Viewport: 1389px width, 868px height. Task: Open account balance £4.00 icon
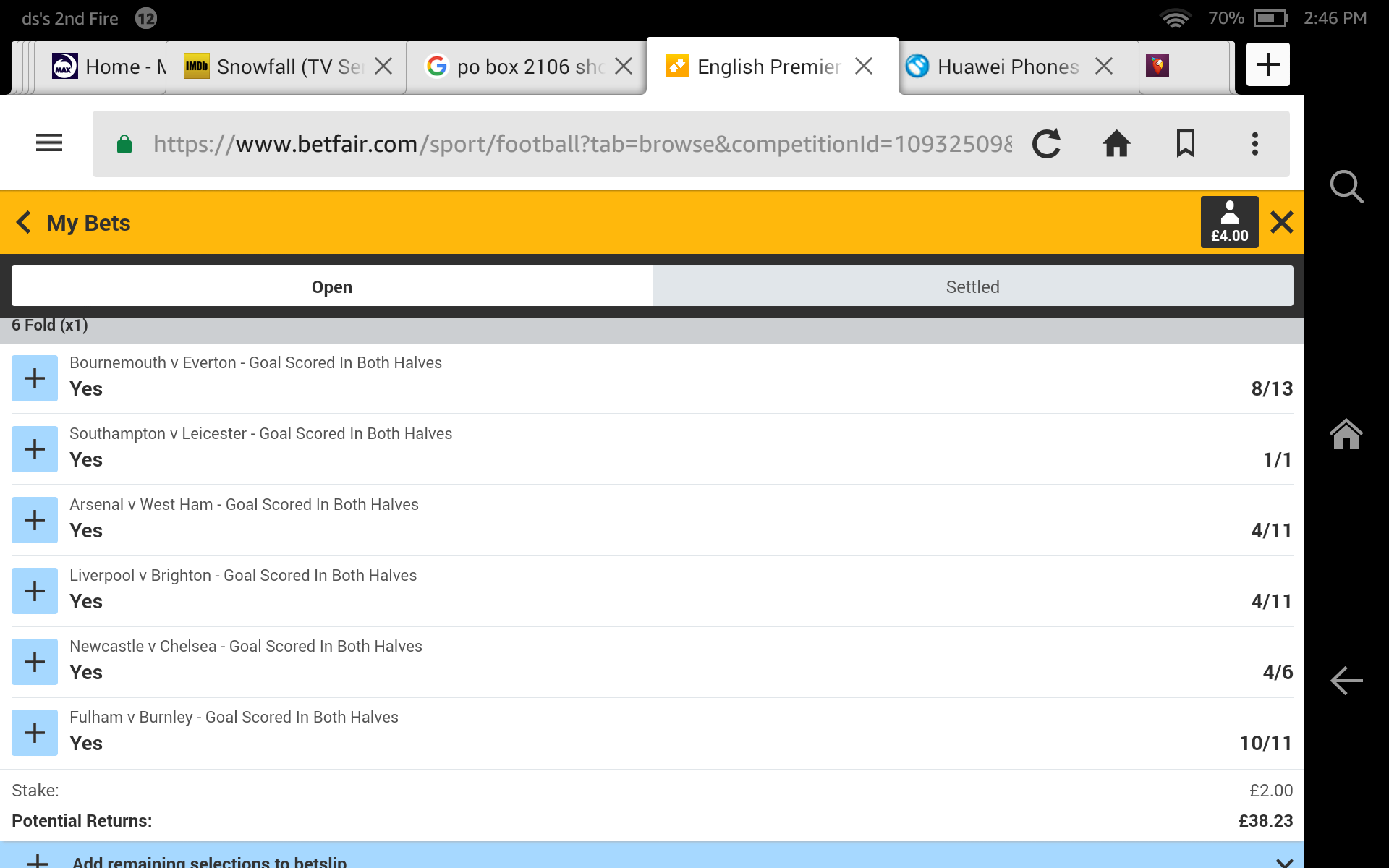tap(1229, 222)
